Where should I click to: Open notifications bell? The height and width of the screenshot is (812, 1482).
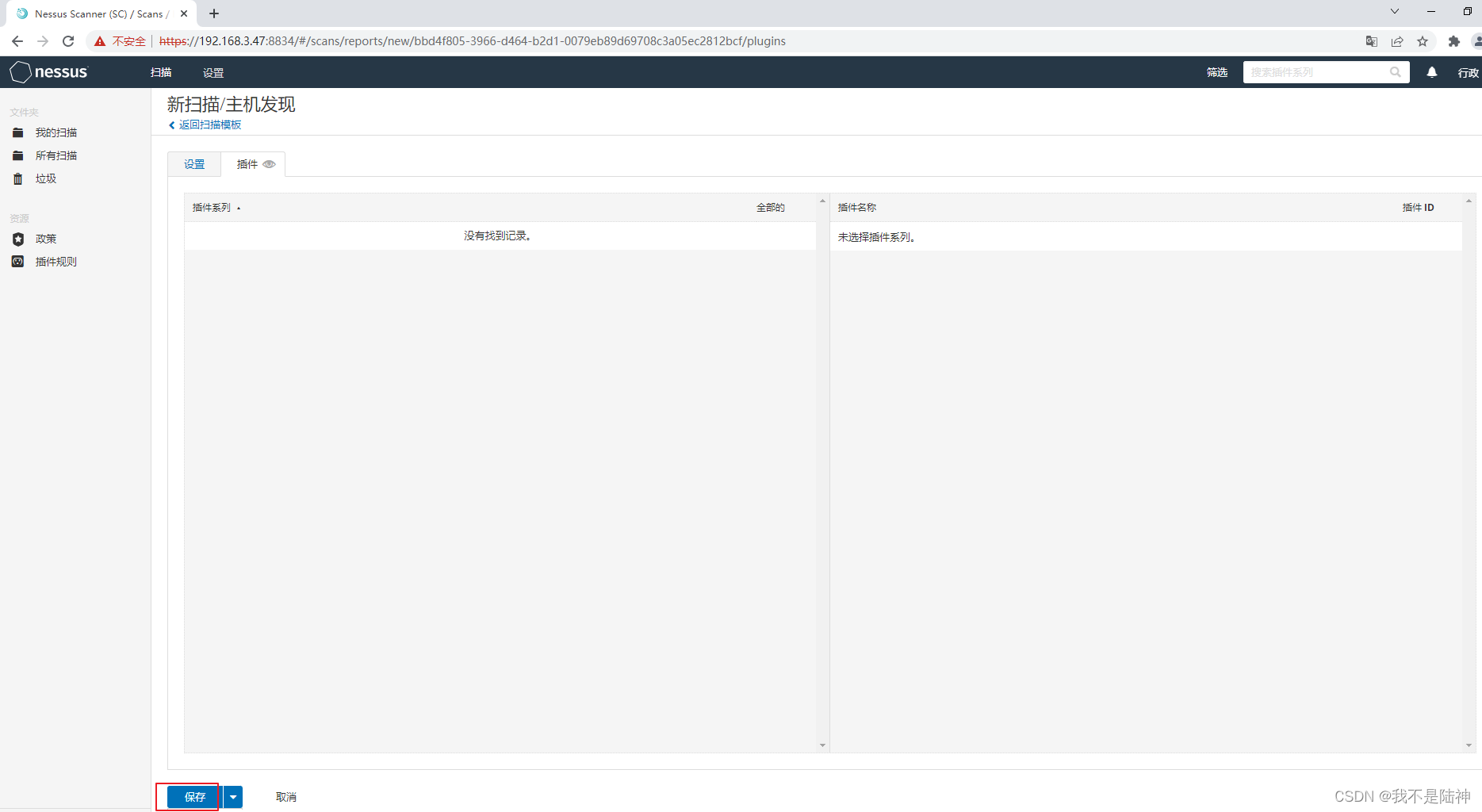1432,72
